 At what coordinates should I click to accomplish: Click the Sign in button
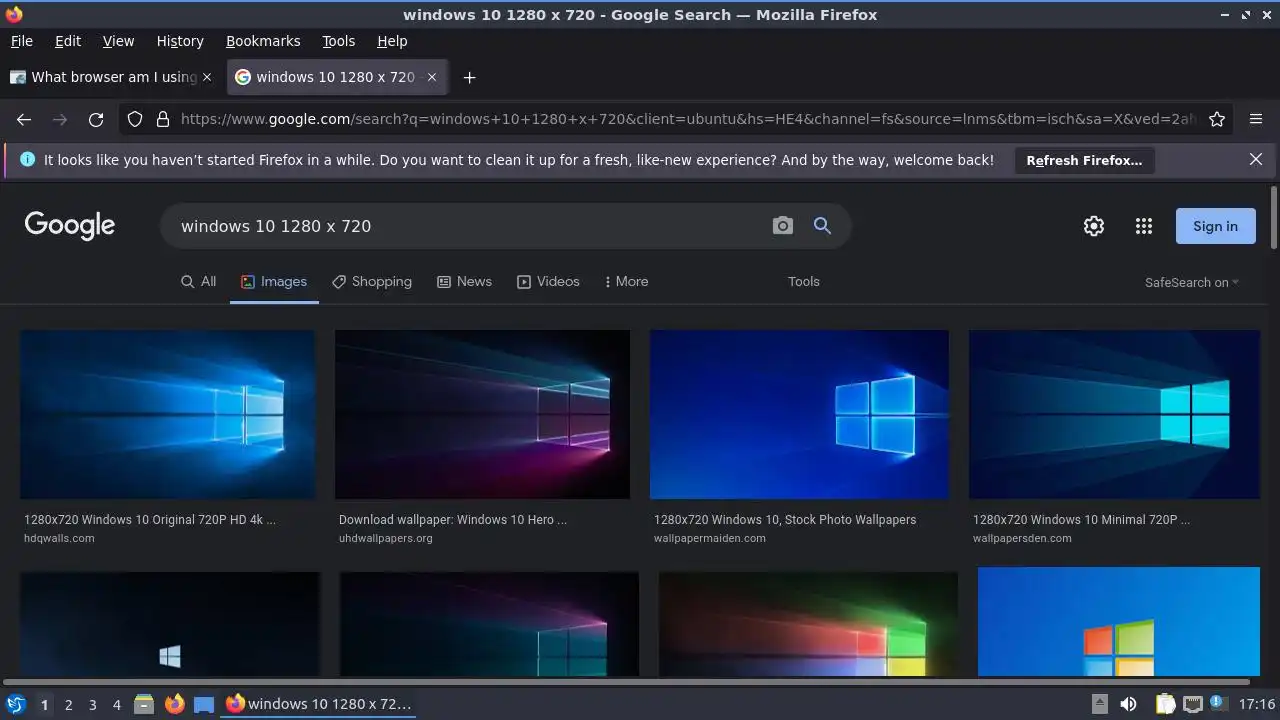1215,226
